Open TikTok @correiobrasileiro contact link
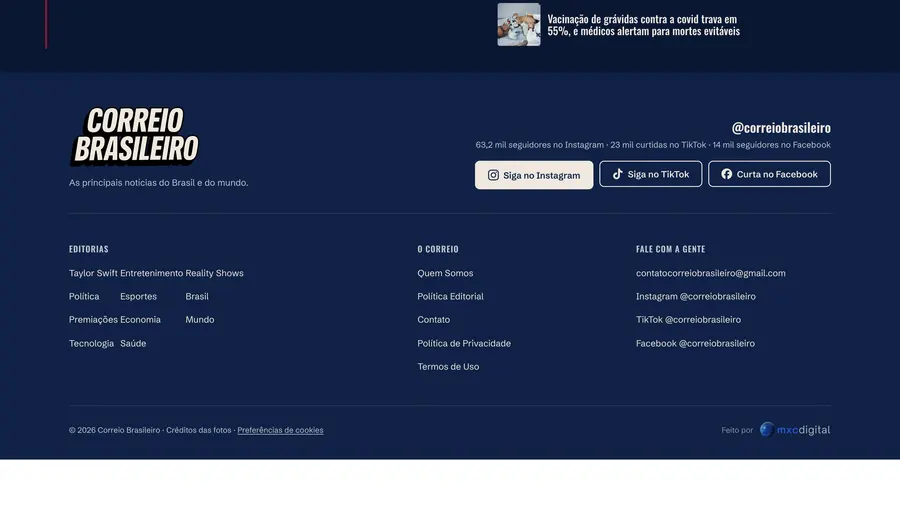This screenshot has width=900, height=506. point(688,320)
